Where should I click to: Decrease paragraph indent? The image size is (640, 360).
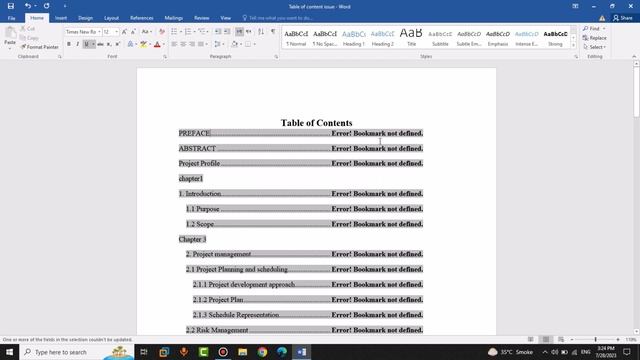(218, 32)
